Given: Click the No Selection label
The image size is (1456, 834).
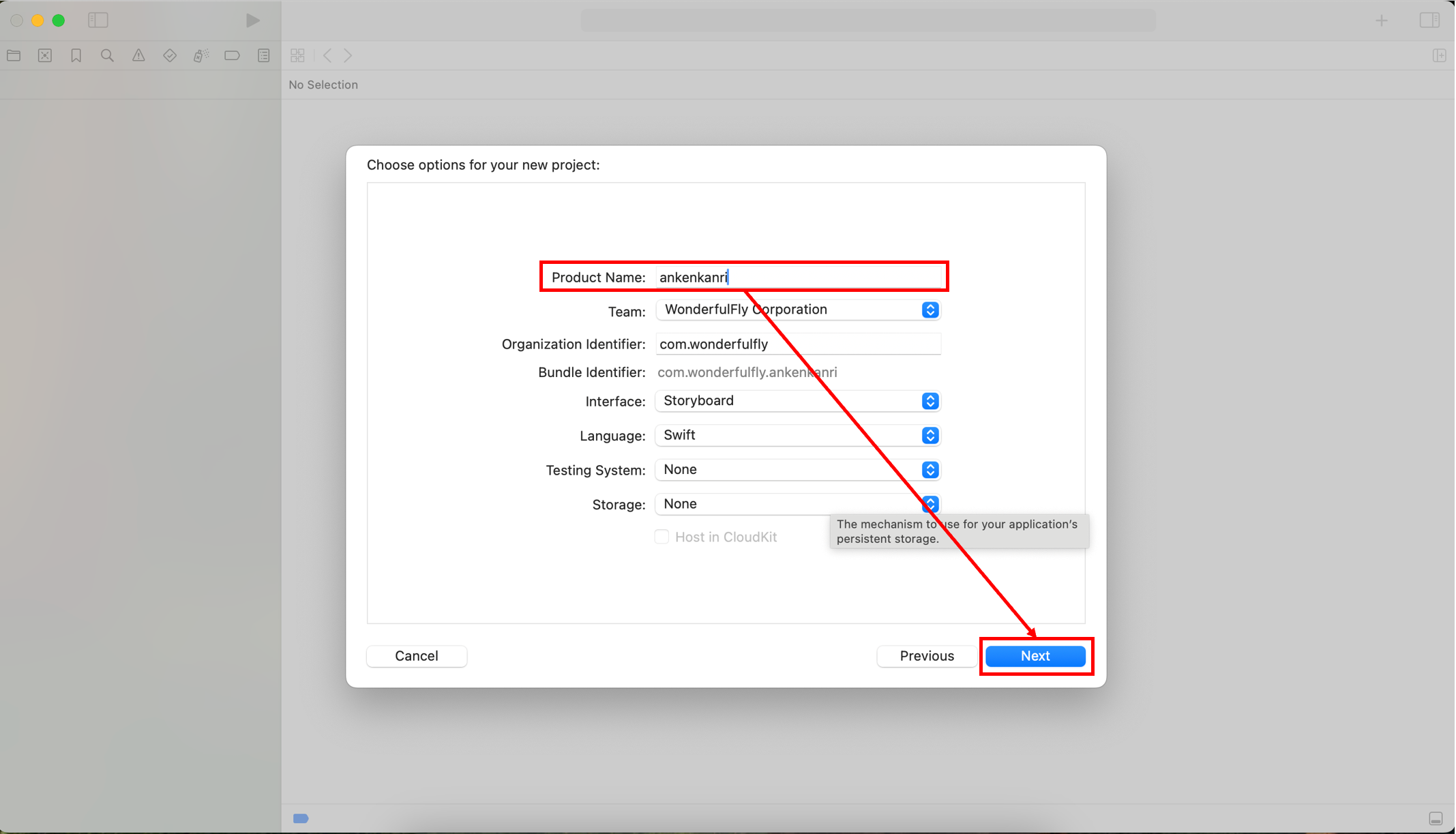Looking at the screenshot, I should pos(323,85).
